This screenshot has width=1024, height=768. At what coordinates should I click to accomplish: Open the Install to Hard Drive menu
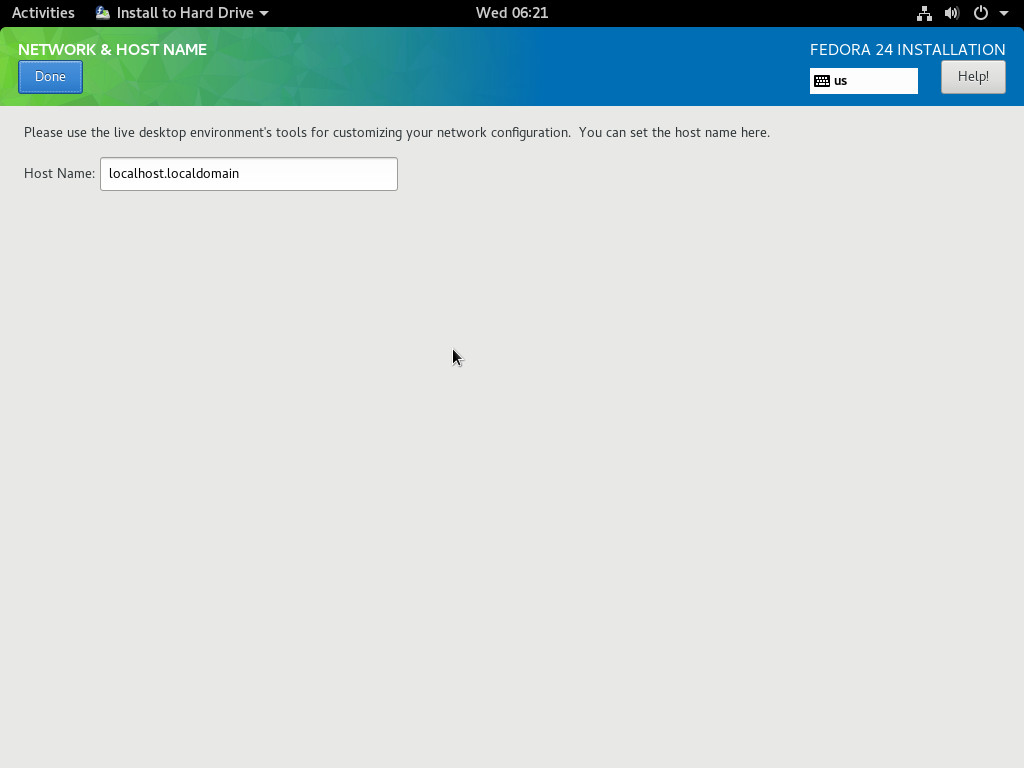point(184,13)
